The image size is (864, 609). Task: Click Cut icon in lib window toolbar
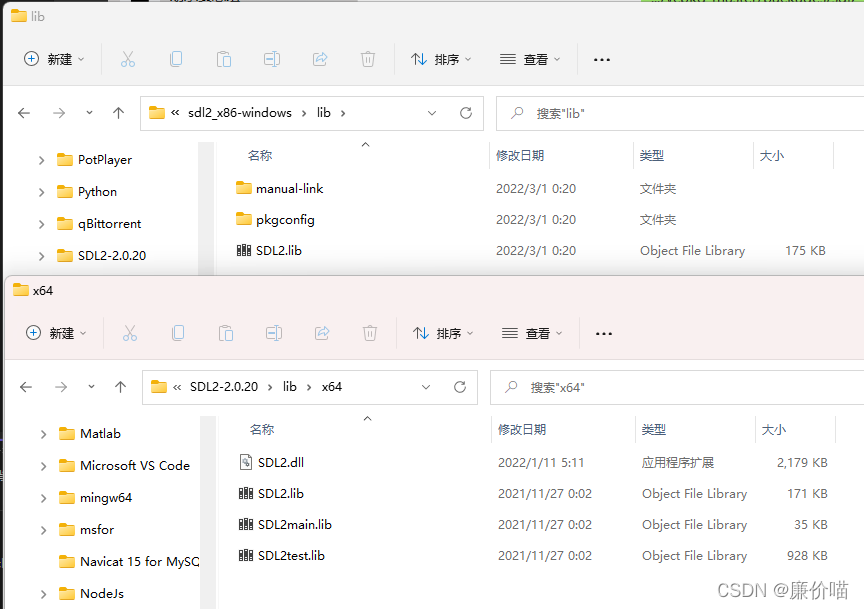point(128,59)
